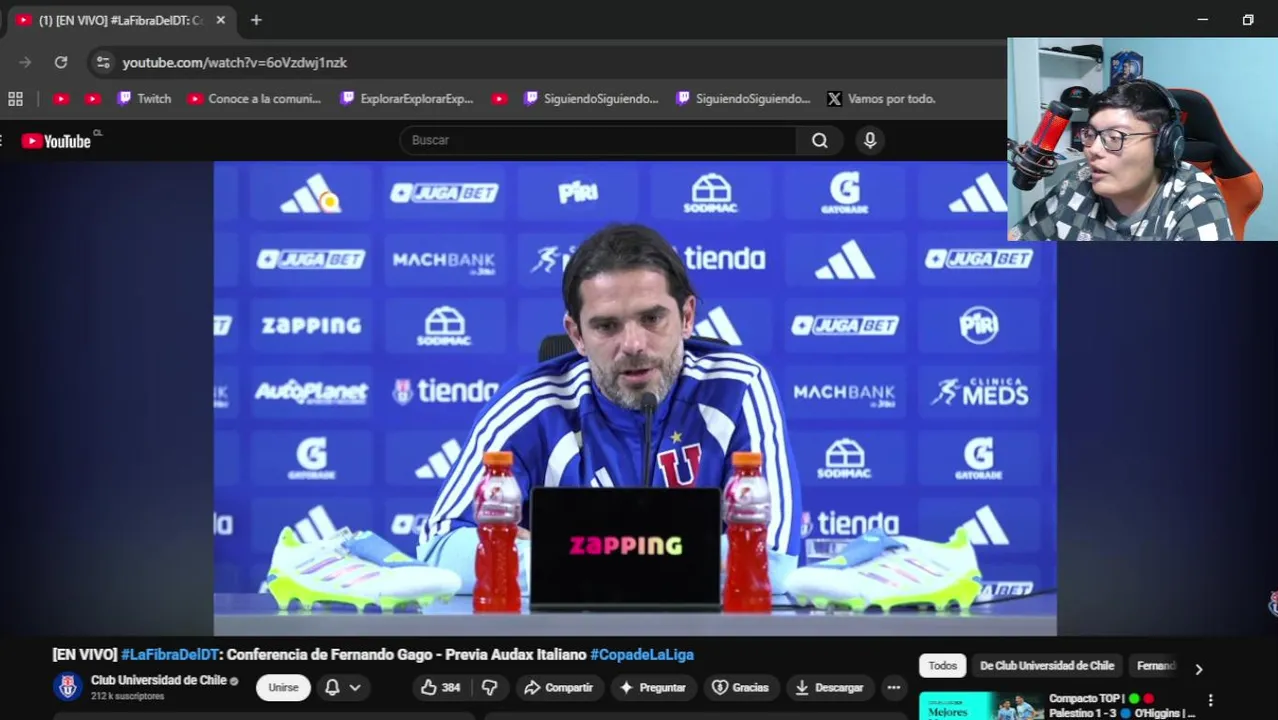Open the YouTube bookmark icon after ExplorarExplorarExp
The width and height of the screenshot is (1278, 720).
[x=499, y=99]
